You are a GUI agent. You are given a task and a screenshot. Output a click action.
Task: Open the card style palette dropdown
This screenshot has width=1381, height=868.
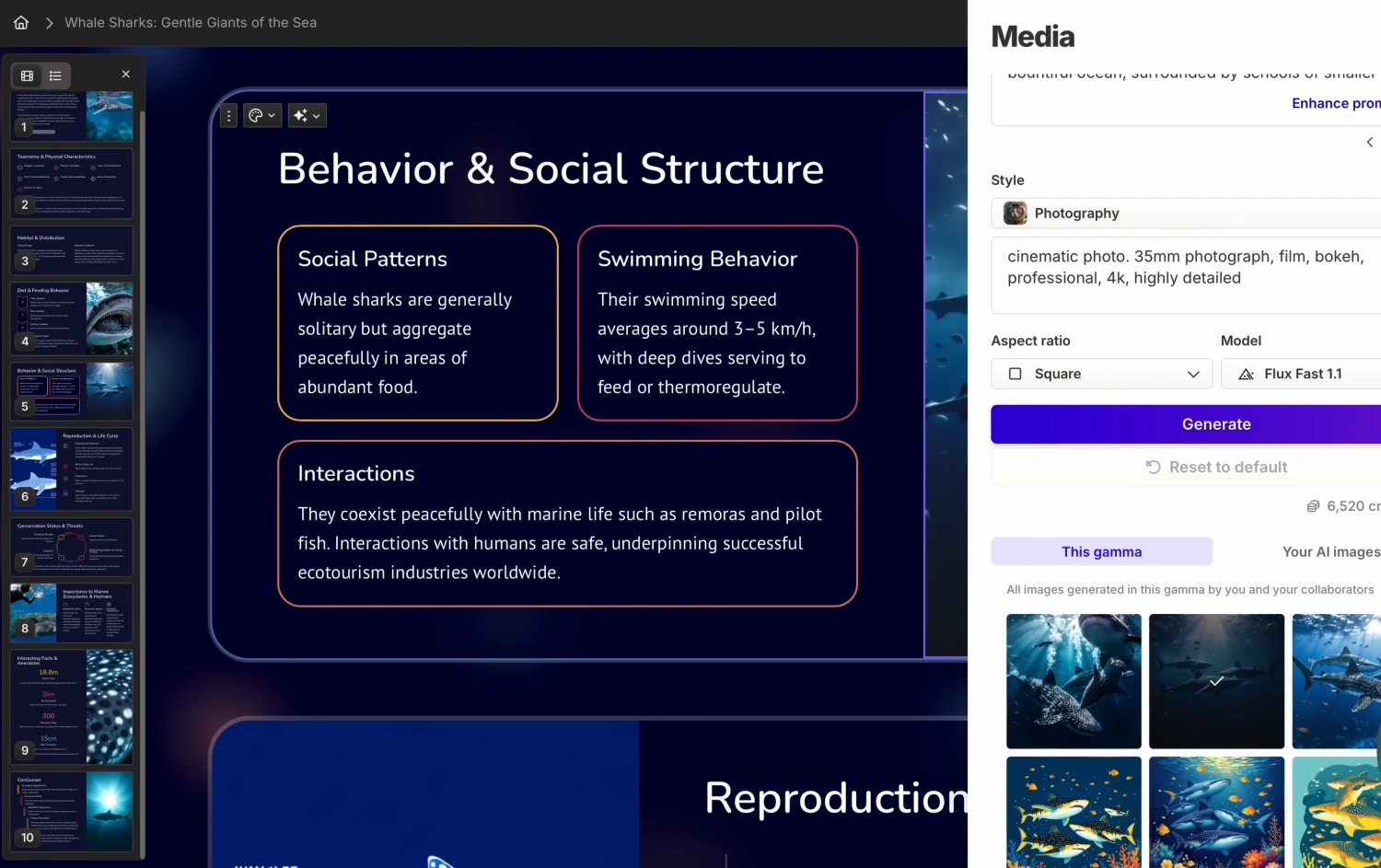pos(262,116)
